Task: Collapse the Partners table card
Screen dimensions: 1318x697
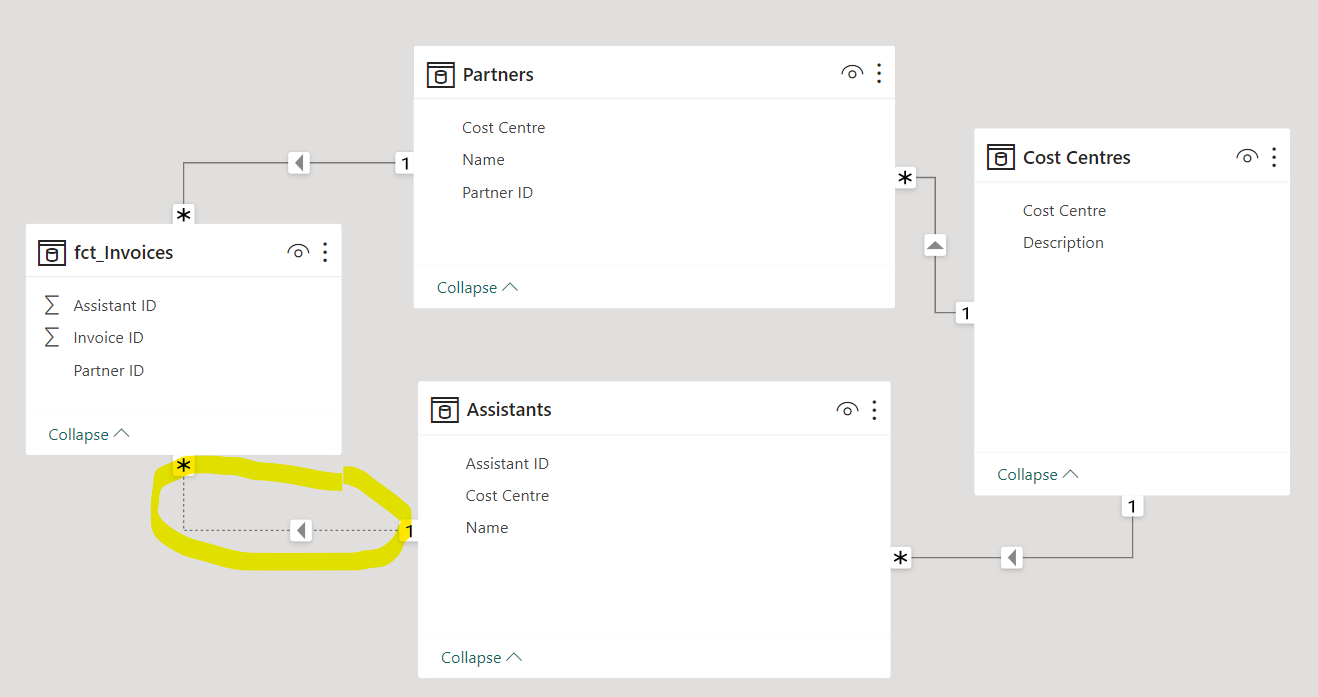Action: coord(478,287)
